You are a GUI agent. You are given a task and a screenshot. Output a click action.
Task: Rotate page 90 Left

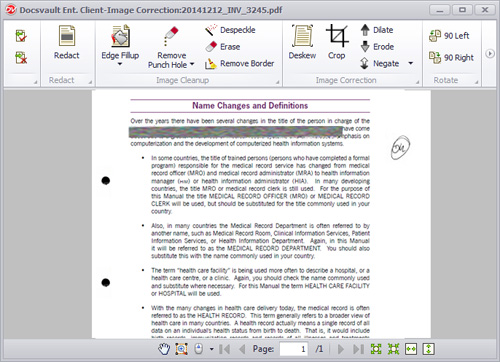point(449,36)
